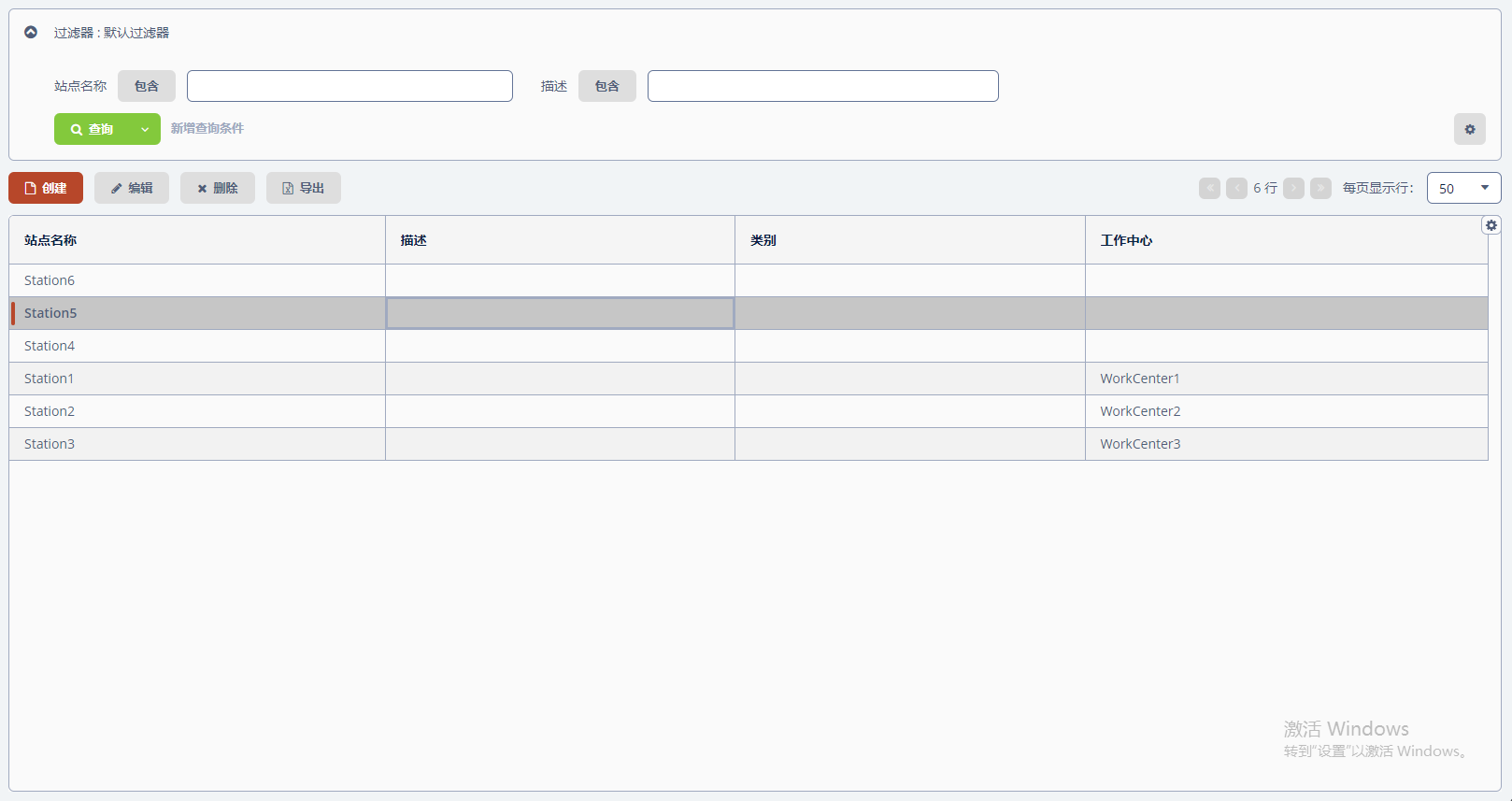Click the green 查询 search button
The width and height of the screenshot is (1512, 801).
click(93, 129)
